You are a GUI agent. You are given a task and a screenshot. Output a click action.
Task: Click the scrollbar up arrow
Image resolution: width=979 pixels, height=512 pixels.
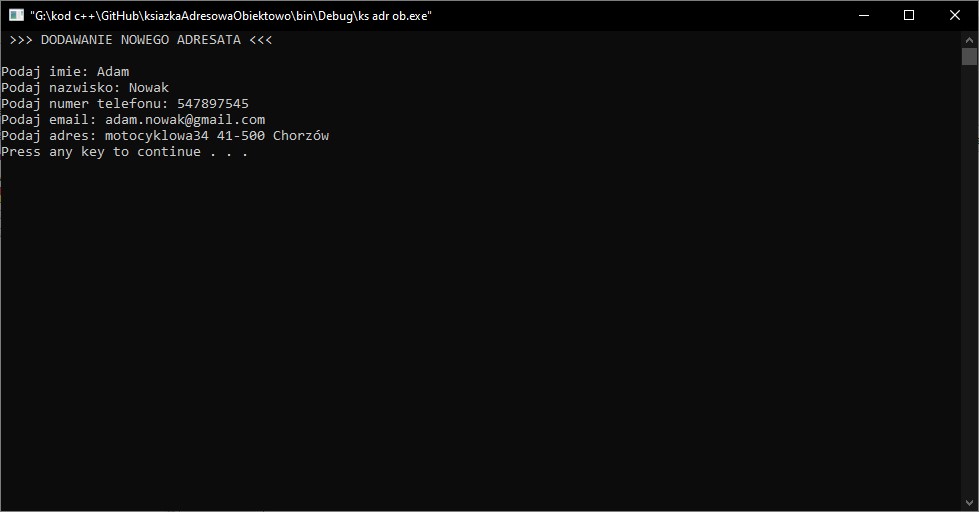click(x=969, y=39)
